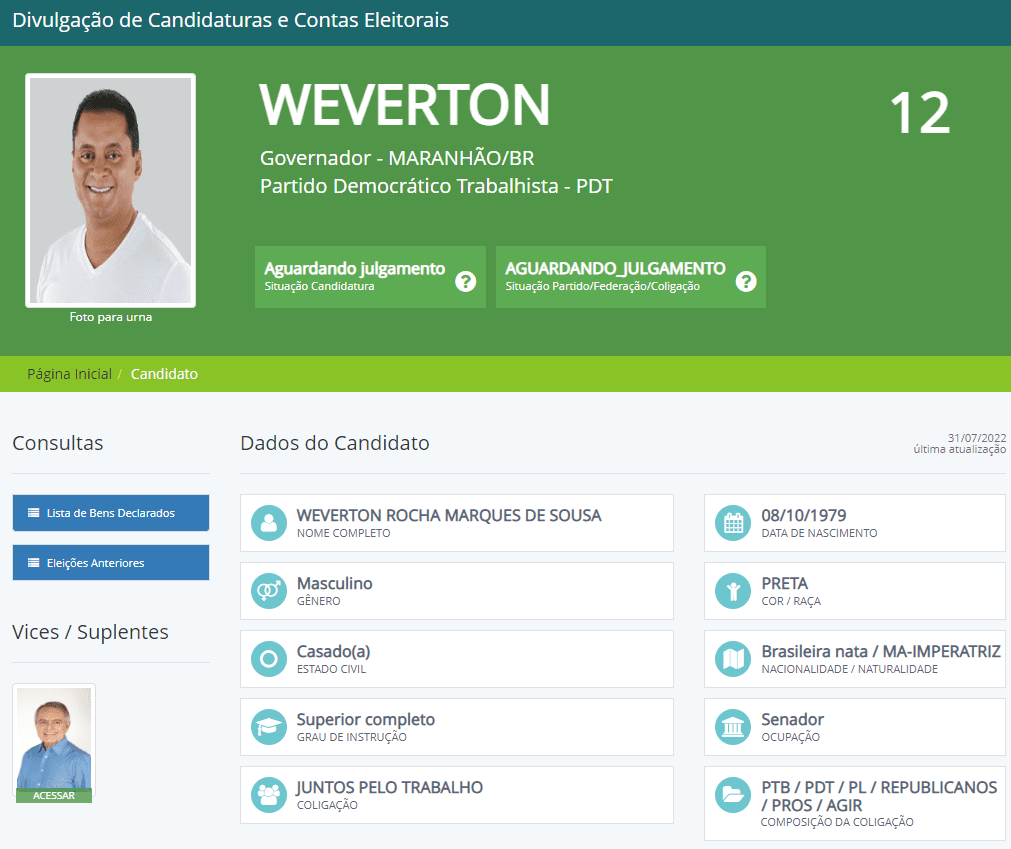The width and height of the screenshot is (1011, 849).
Task: Click the folder icon for Composição da Coligação
Action: pyautogui.click(x=733, y=795)
